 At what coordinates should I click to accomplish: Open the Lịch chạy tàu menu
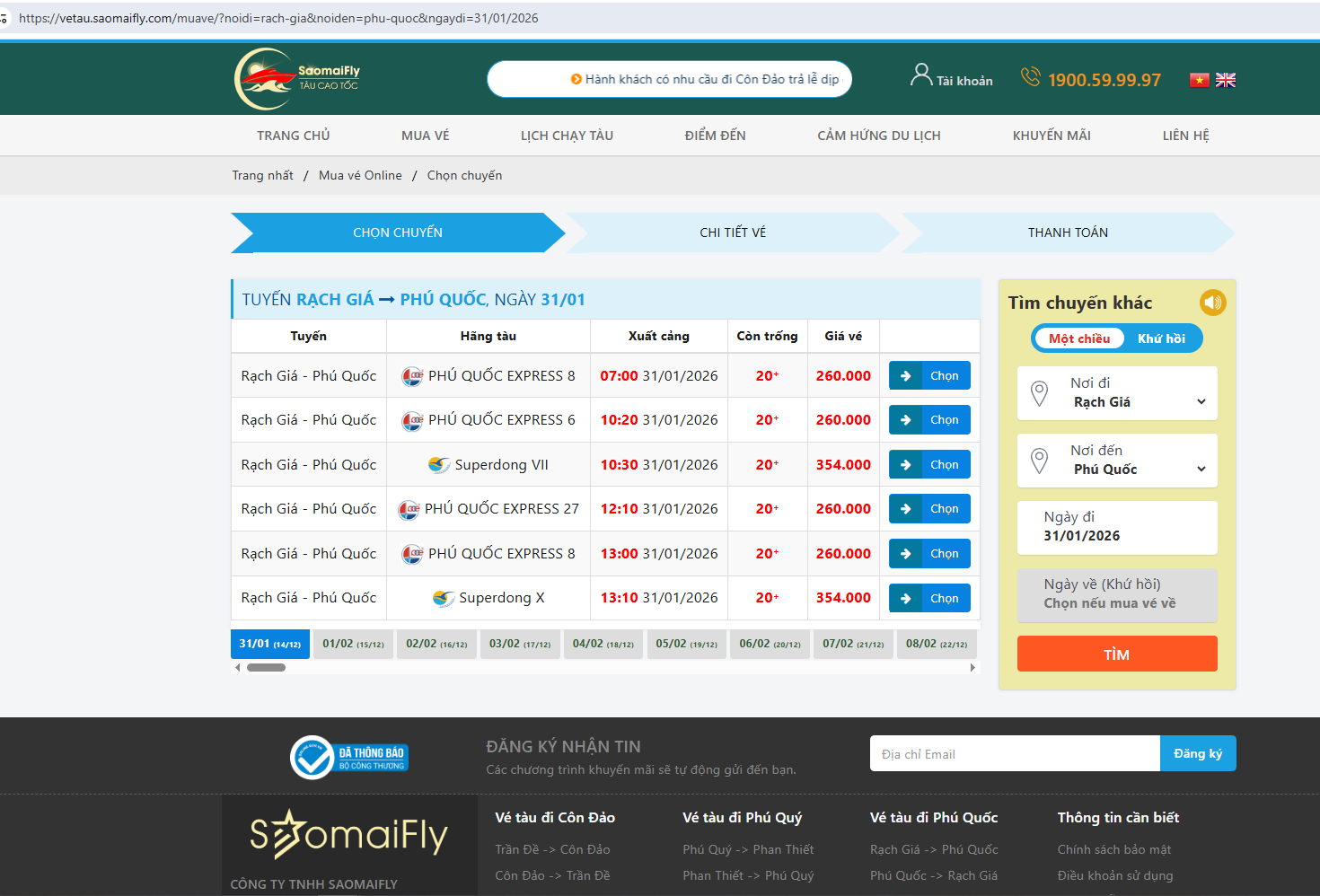click(x=567, y=136)
